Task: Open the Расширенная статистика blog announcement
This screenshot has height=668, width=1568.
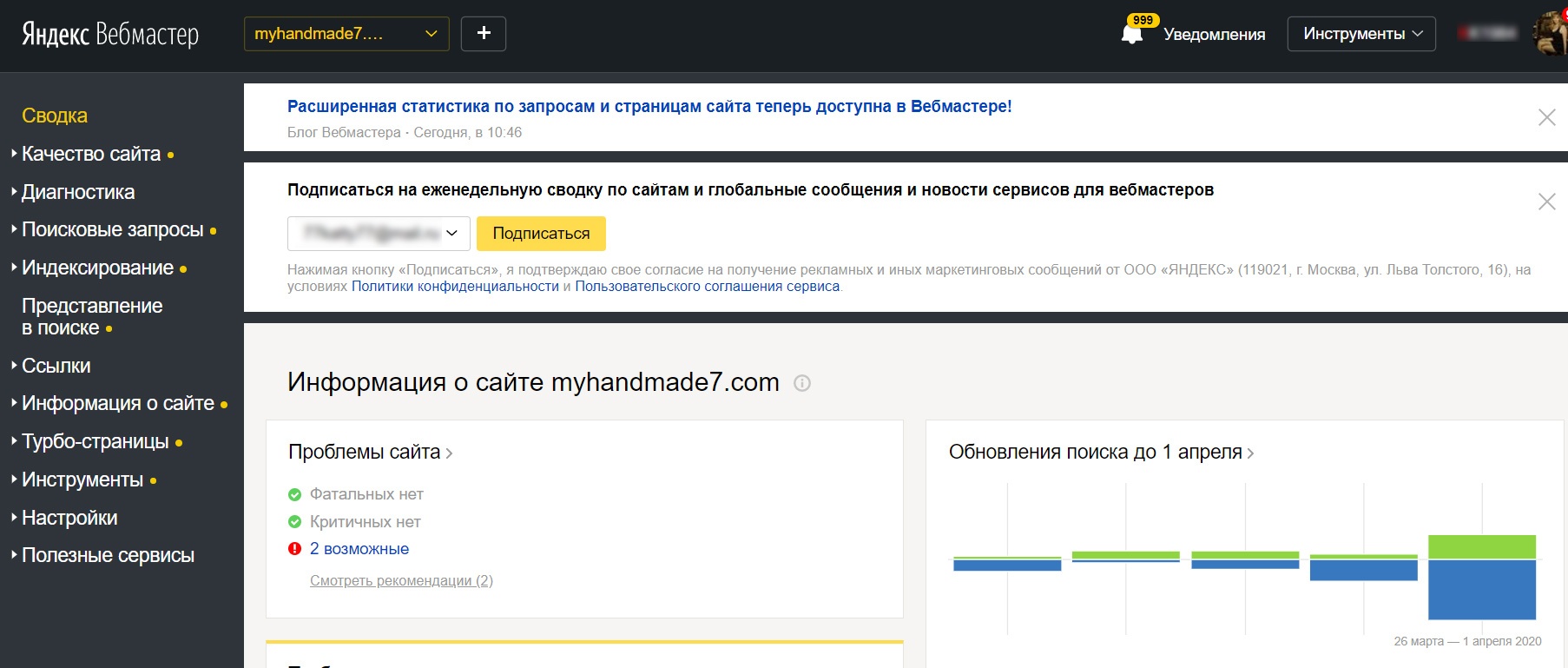Action: click(649, 106)
